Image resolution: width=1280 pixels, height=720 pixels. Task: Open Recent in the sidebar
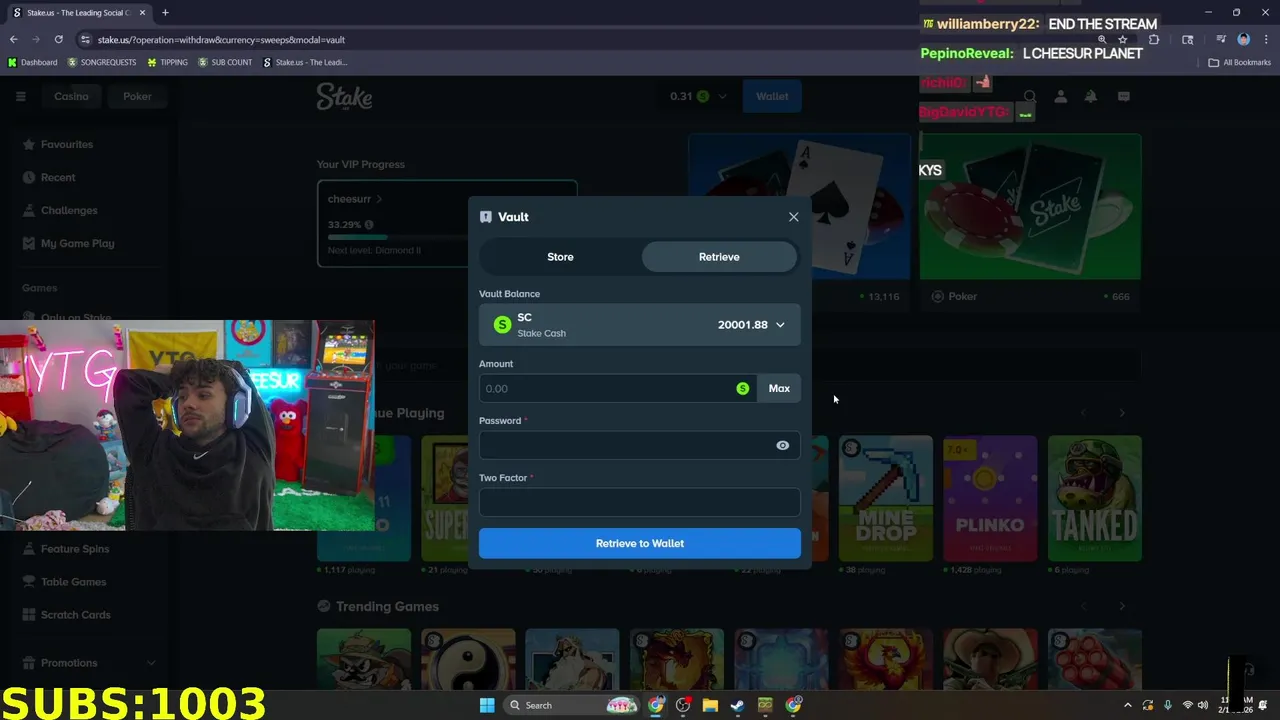pyautogui.click(x=58, y=177)
